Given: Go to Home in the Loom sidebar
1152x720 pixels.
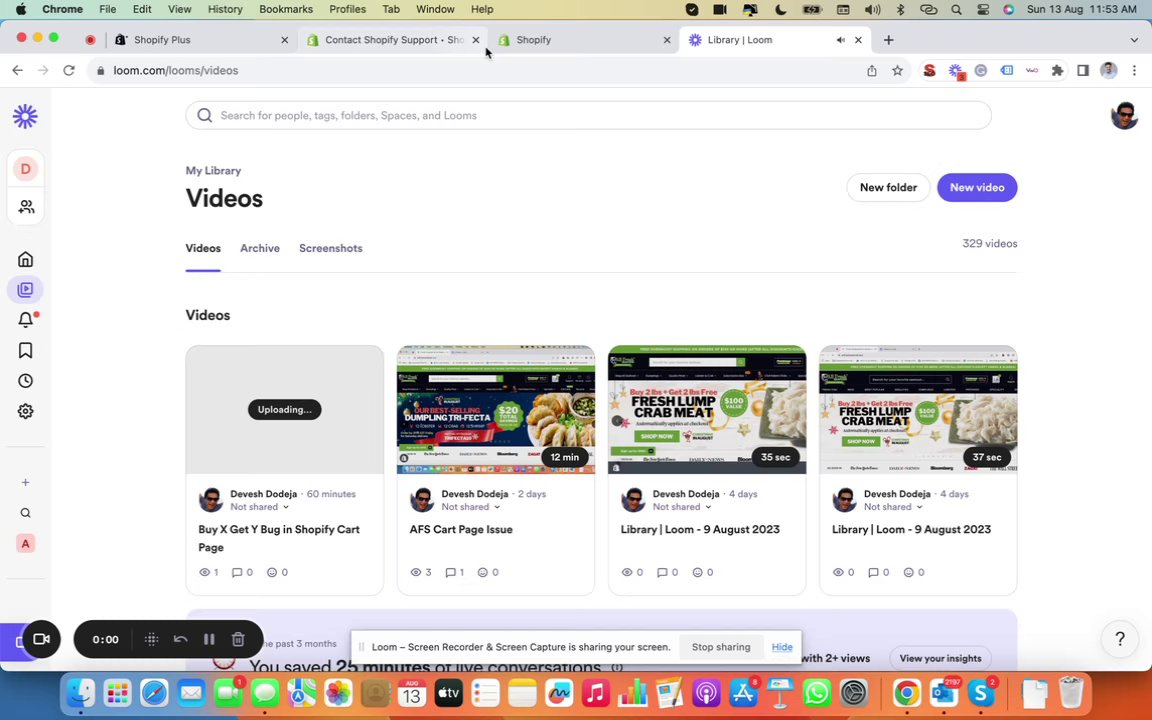Looking at the screenshot, I should (x=26, y=259).
